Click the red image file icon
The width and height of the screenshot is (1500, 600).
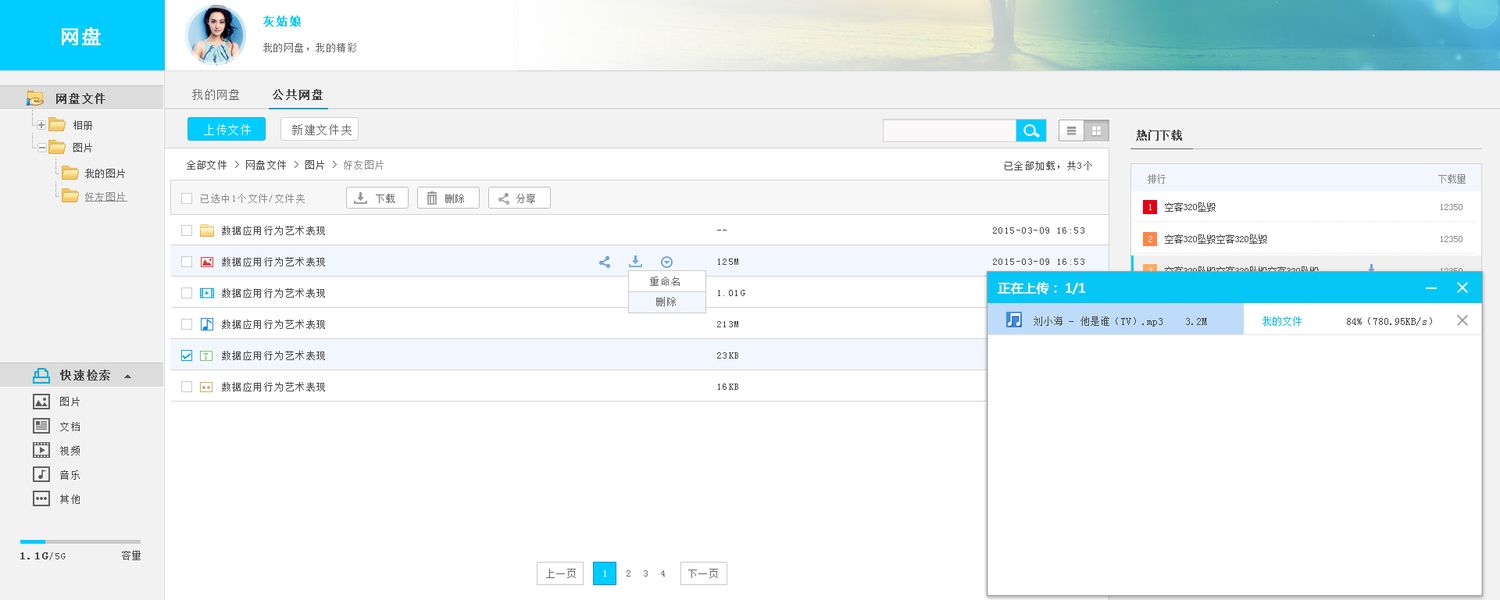coord(207,262)
